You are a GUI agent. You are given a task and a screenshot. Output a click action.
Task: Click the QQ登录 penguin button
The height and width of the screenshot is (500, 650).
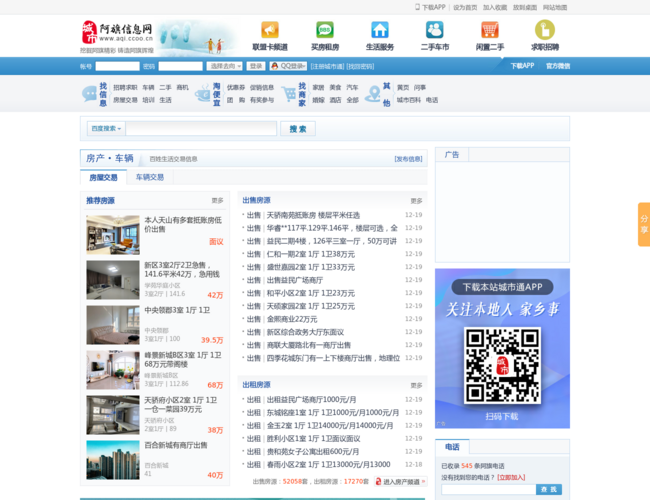click(288, 66)
